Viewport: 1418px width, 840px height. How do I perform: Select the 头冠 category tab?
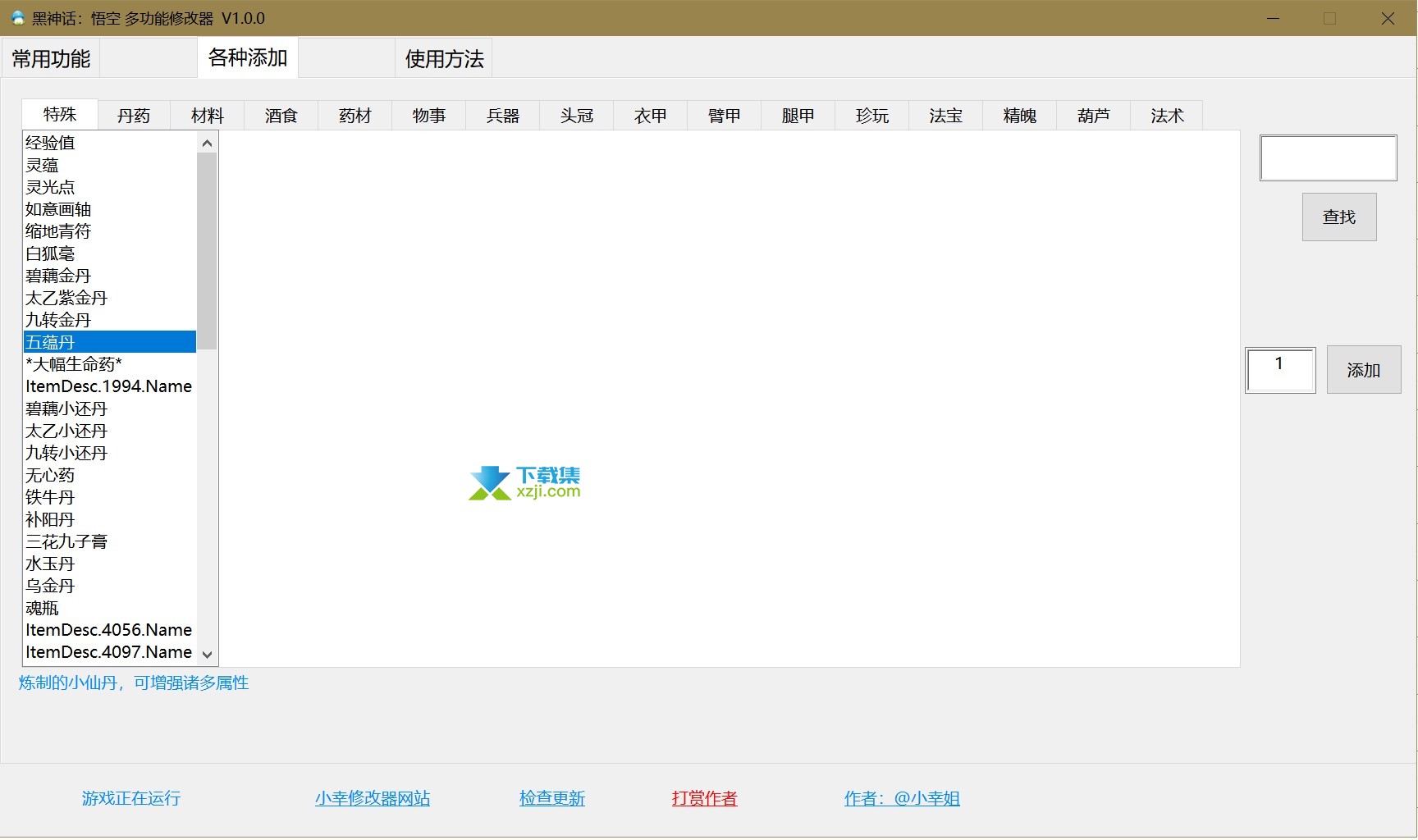577,116
